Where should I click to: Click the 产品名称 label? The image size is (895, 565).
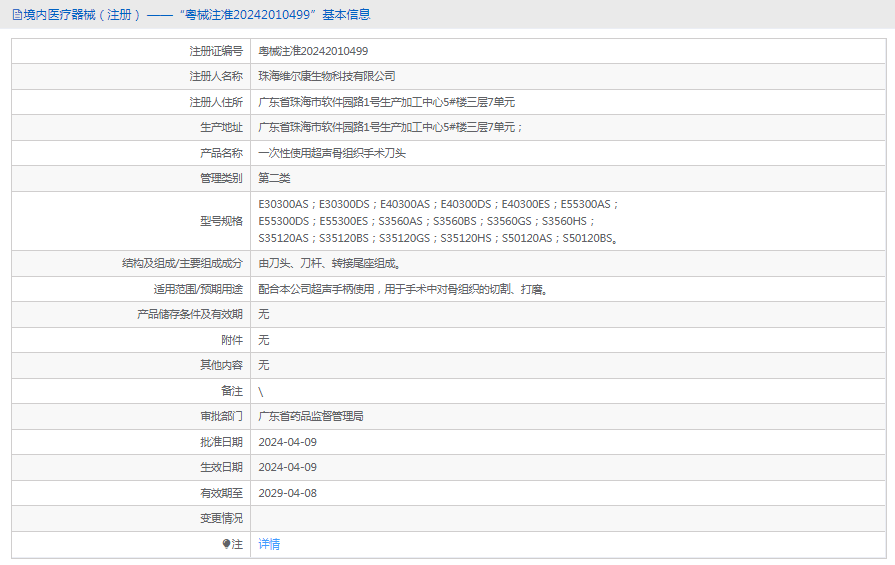coord(221,153)
